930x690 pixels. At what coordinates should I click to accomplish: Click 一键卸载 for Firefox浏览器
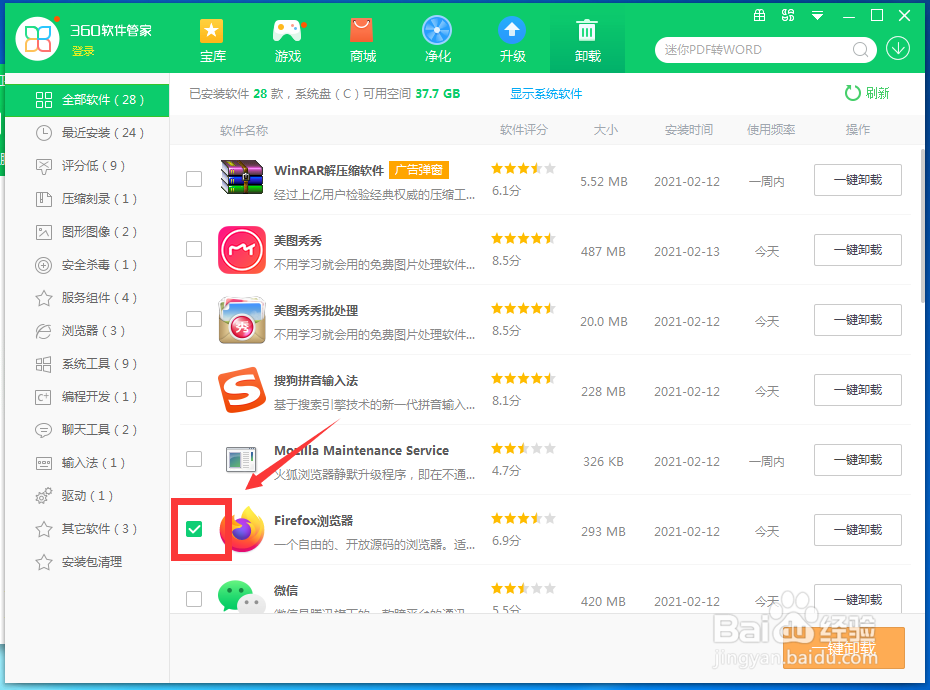[858, 530]
